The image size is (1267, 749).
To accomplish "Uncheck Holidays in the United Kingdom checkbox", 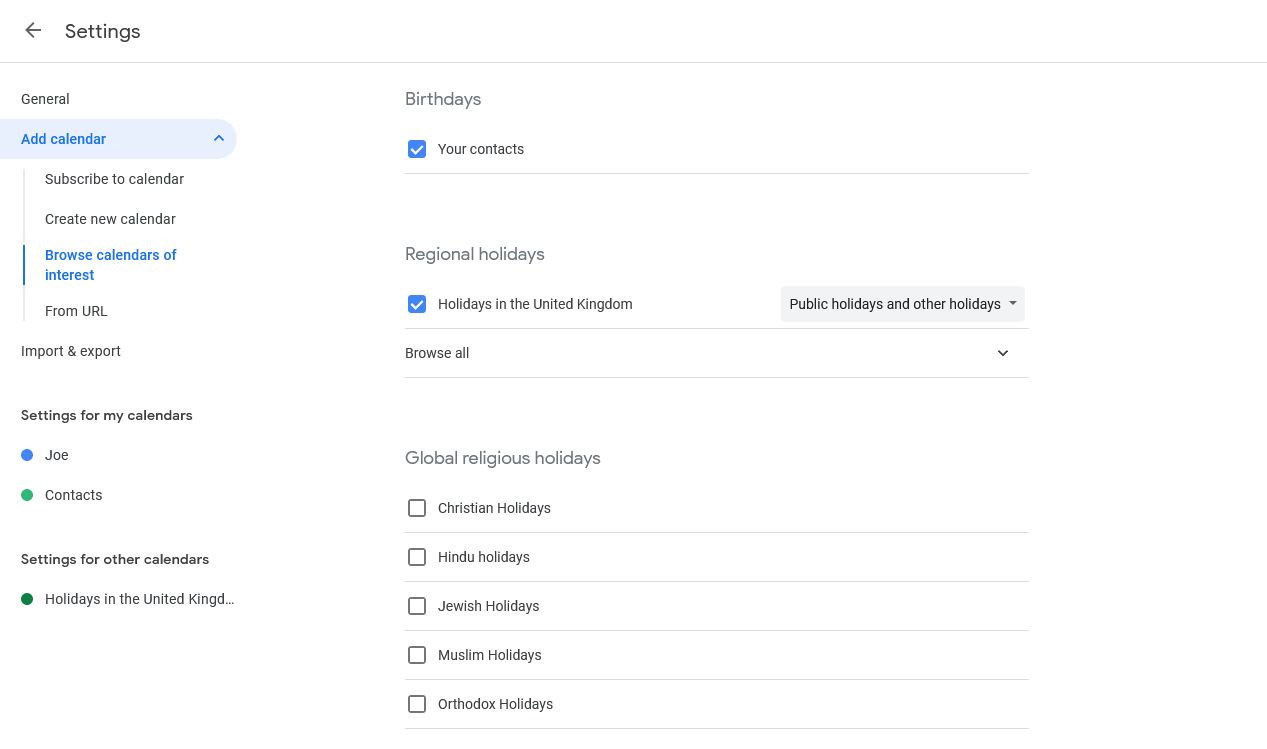I will pos(417,304).
